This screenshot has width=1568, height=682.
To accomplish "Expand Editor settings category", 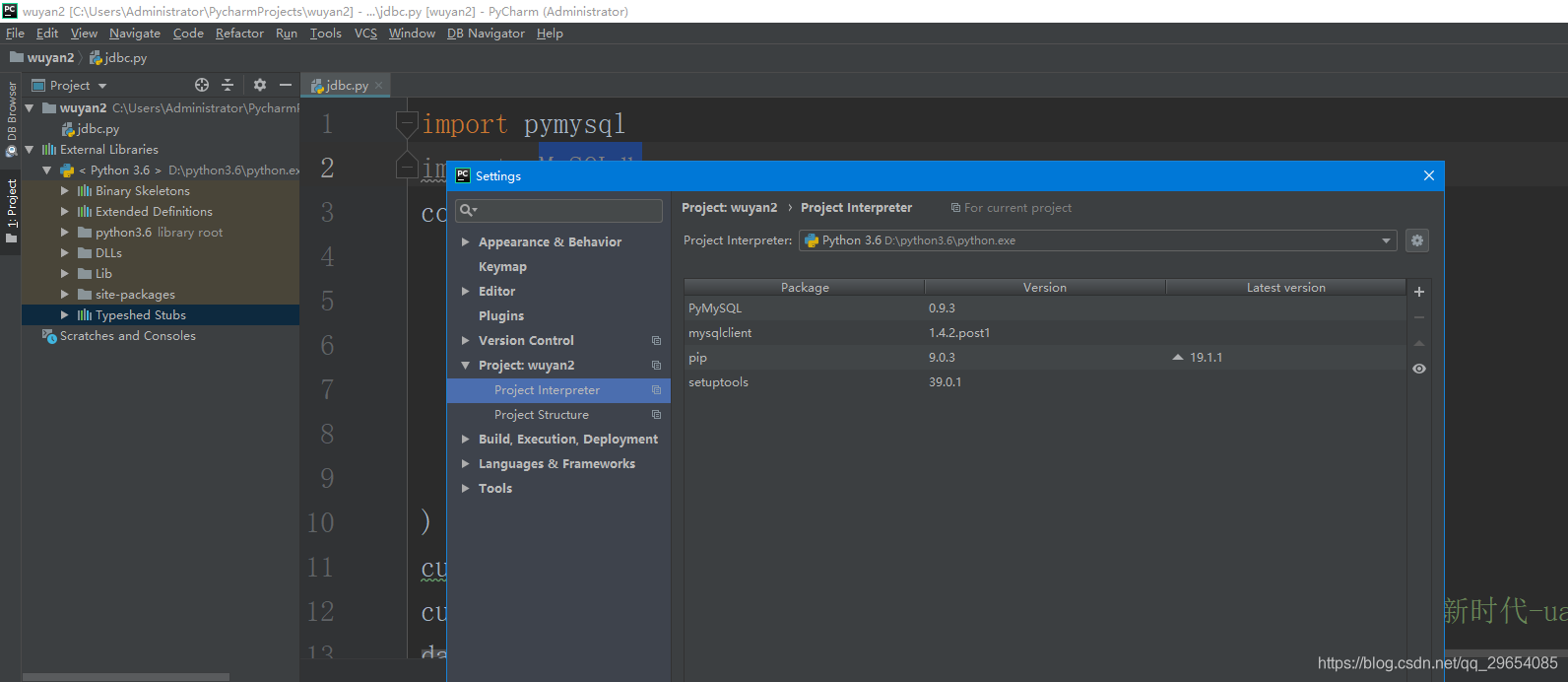I will click(x=465, y=292).
